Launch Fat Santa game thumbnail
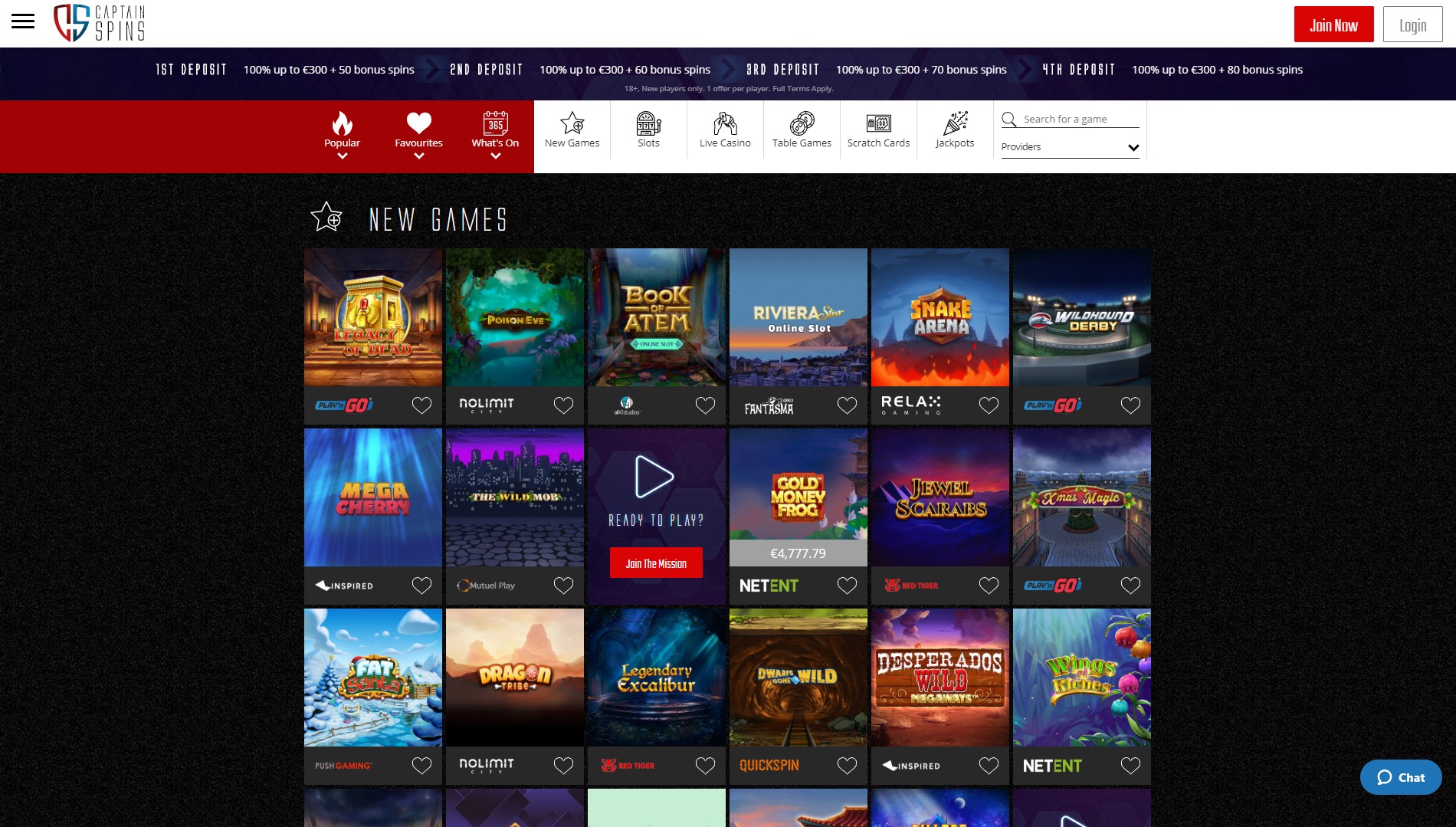The width and height of the screenshot is (1456, 827). click(x=373, y=678)
